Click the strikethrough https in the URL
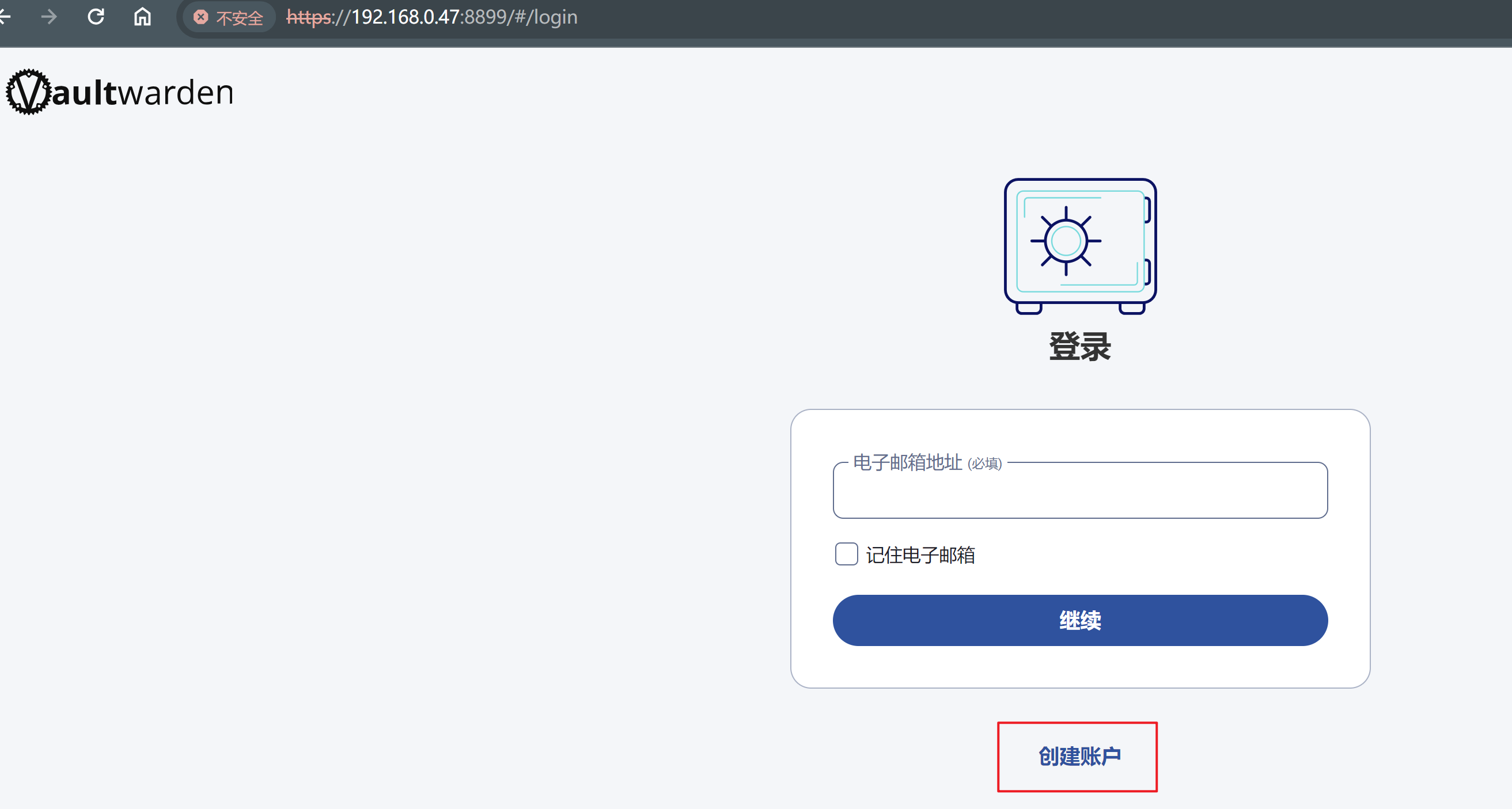 pyautogui.click(x=309, y=18)
